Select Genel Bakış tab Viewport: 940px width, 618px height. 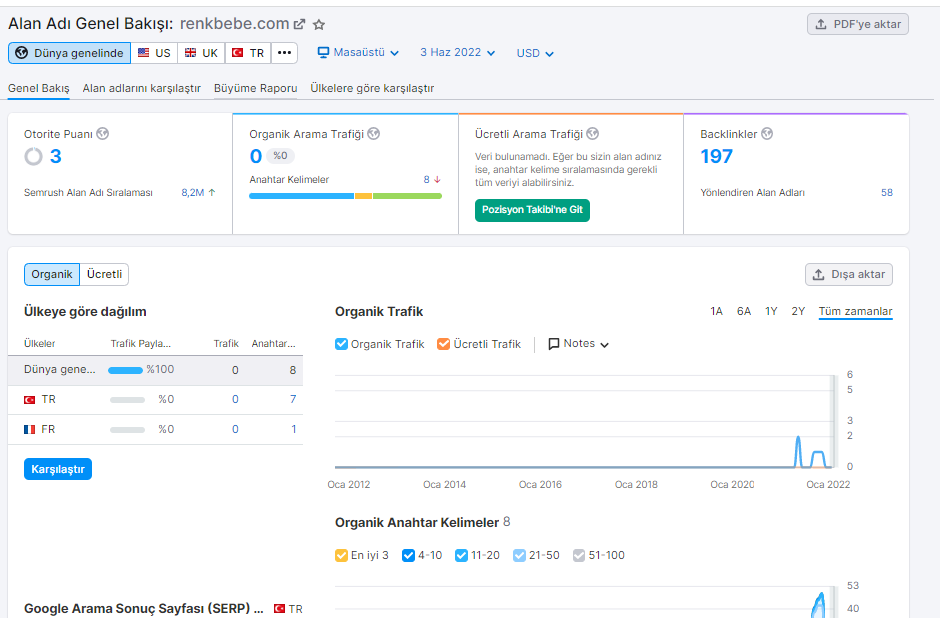click(x=38, y=88)
